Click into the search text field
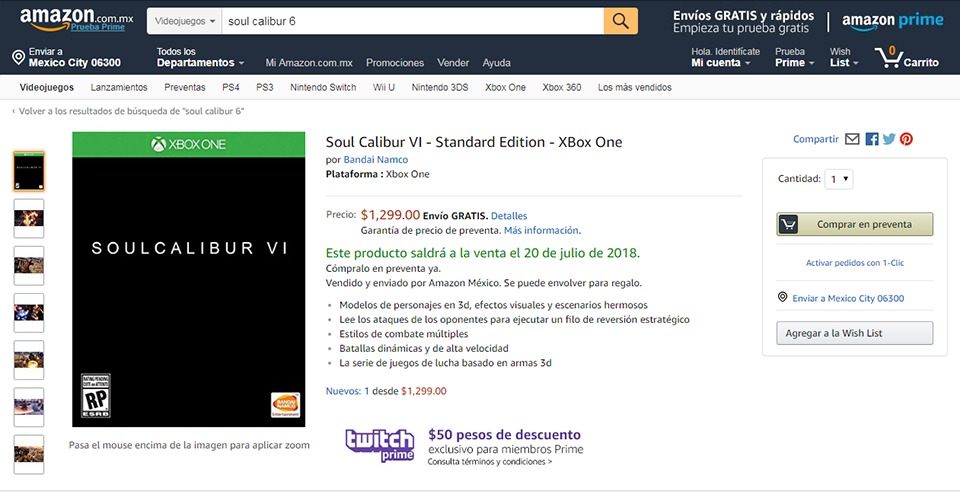960x492 pixels. point(413,21)
